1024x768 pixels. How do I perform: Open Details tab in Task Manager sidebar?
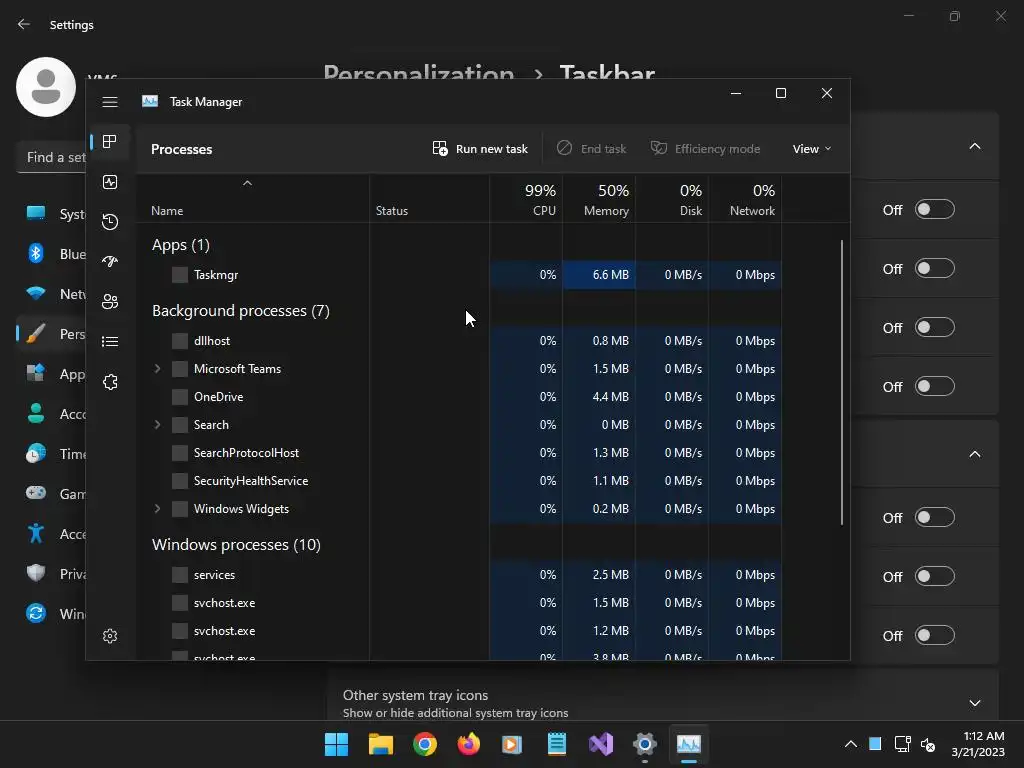pyautogui.click(x=110, y=342)
